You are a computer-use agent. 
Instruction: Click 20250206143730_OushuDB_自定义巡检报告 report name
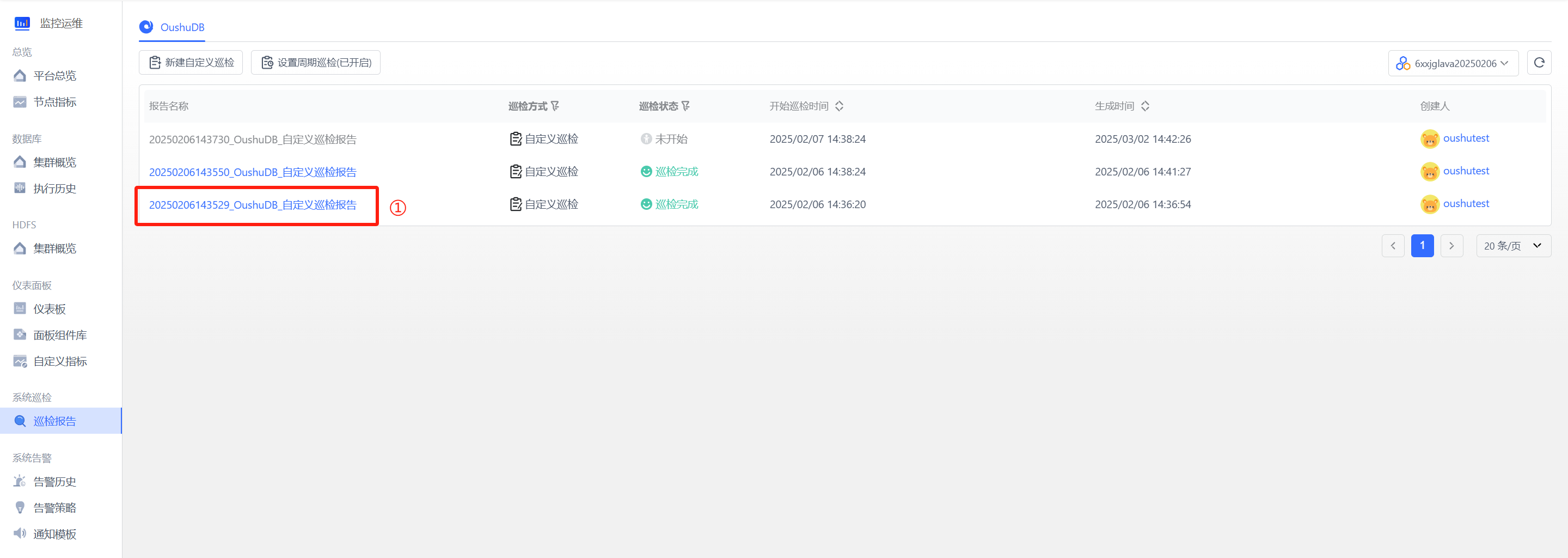coord(253,139)
